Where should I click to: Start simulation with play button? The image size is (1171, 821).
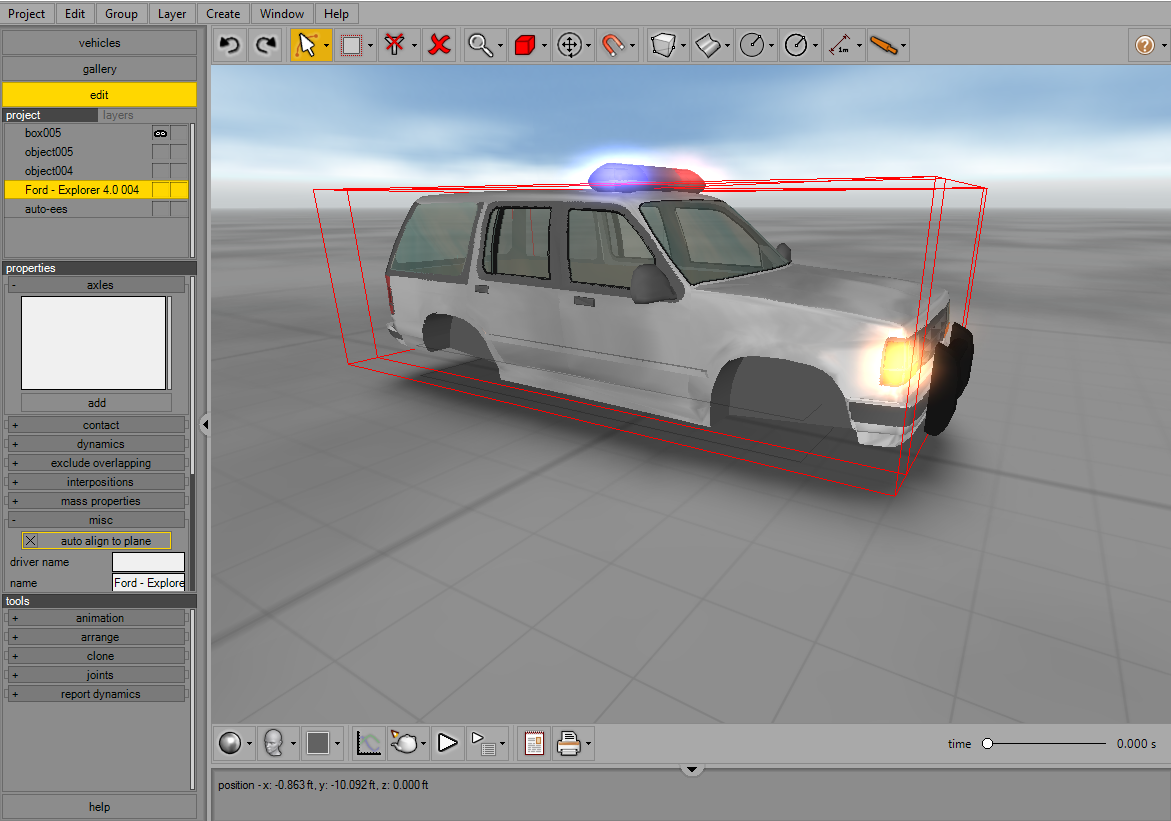(447, 743)
